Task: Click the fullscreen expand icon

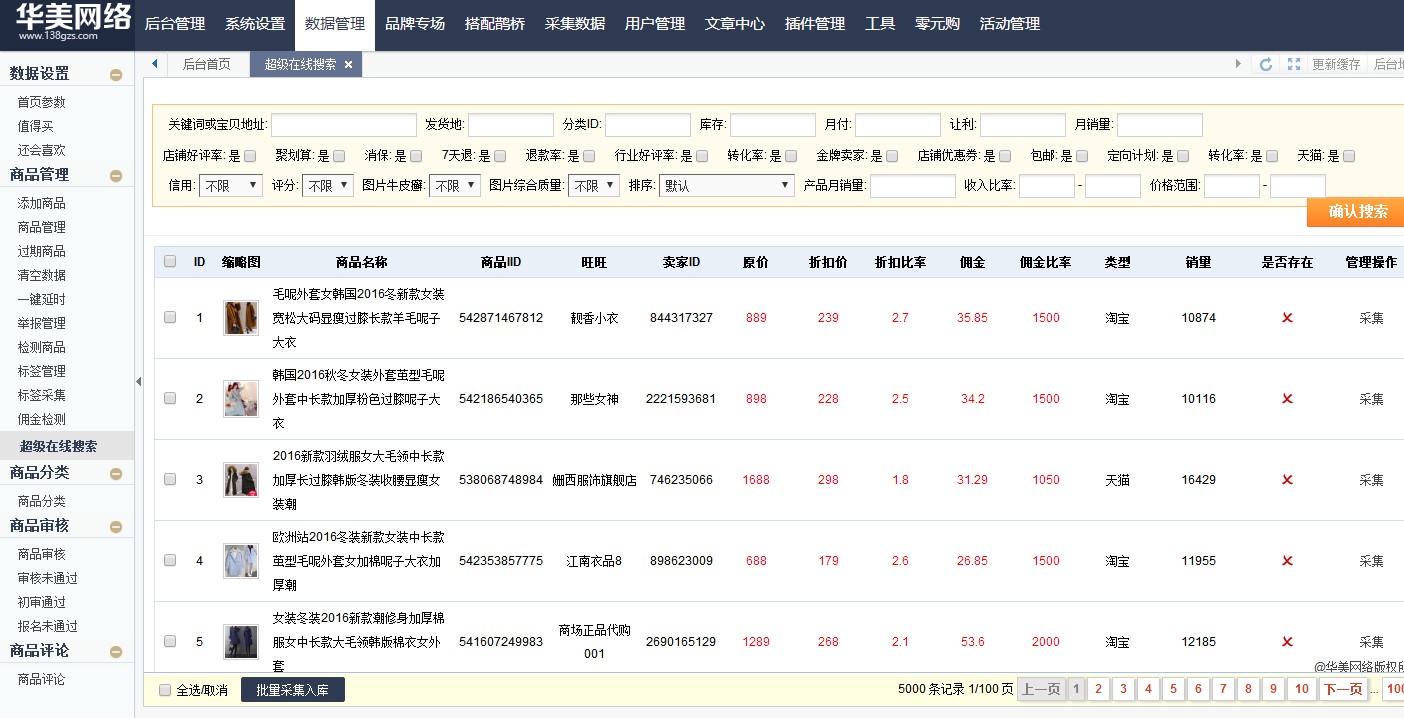Action: 1294,64
